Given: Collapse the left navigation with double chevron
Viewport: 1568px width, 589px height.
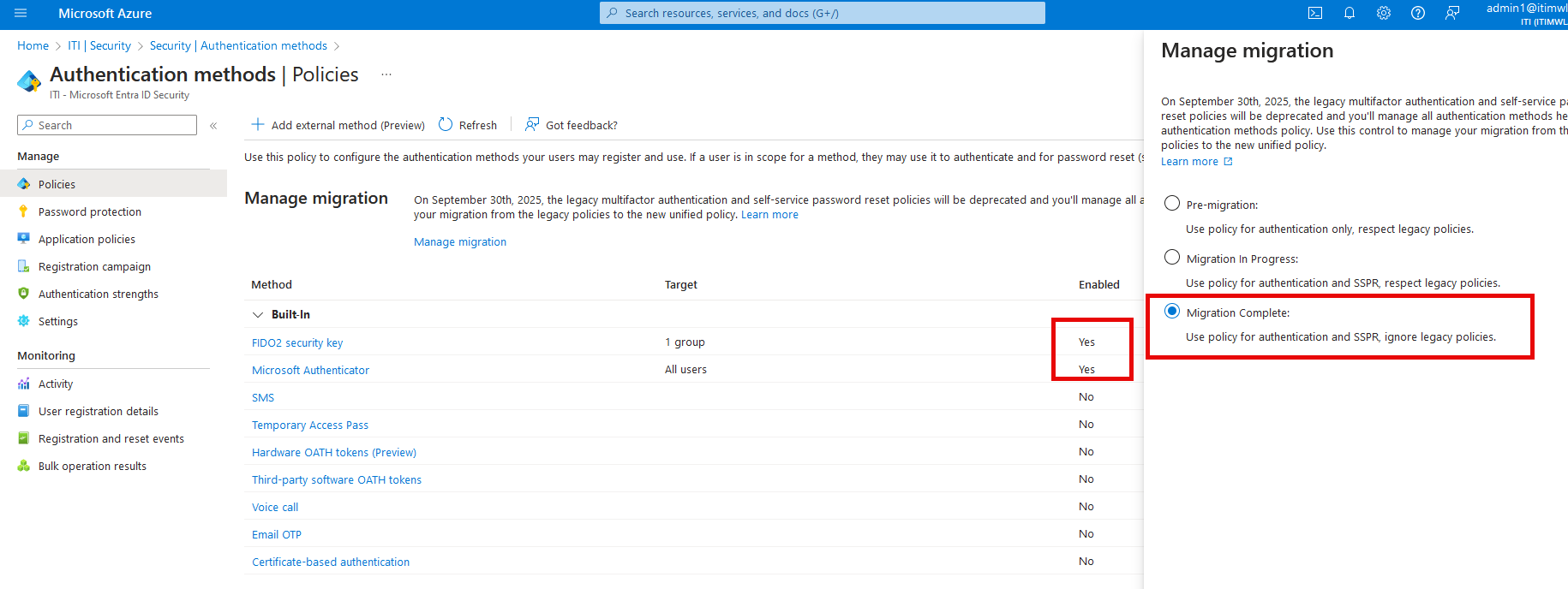Looking at the screenshot, I should point(213,126).
